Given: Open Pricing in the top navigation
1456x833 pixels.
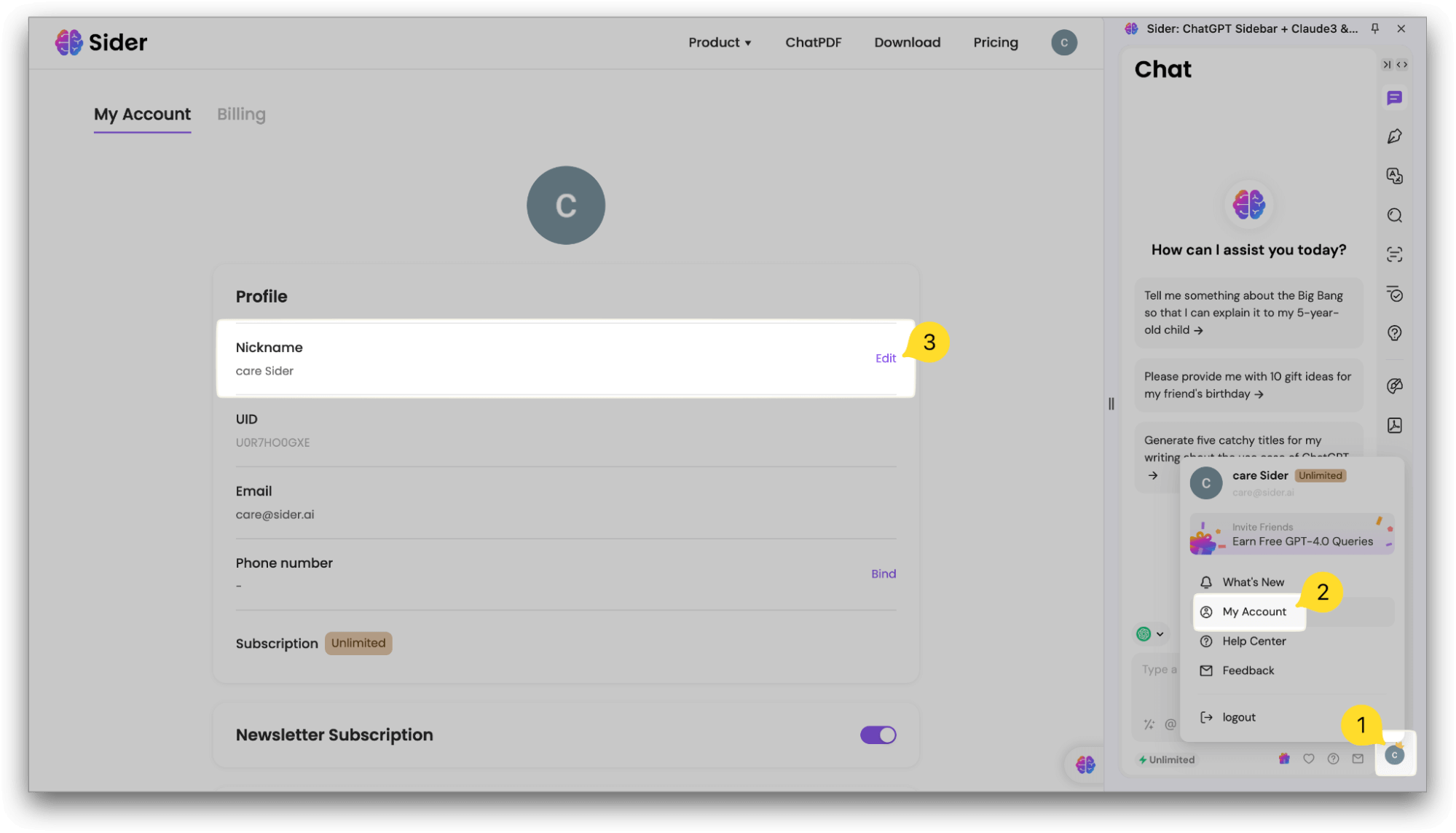Looking at the screenshot, I should [995, 42].
